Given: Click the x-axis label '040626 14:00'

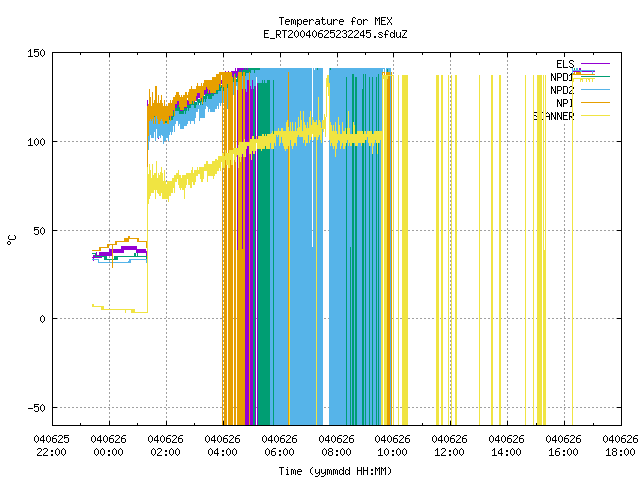Looking at the screenshot, I should (507, 446).
